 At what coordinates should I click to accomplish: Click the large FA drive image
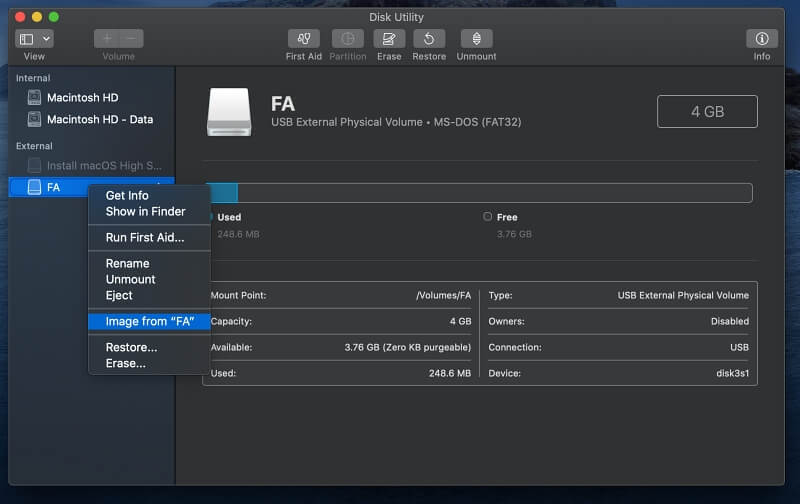click(229, 112)
